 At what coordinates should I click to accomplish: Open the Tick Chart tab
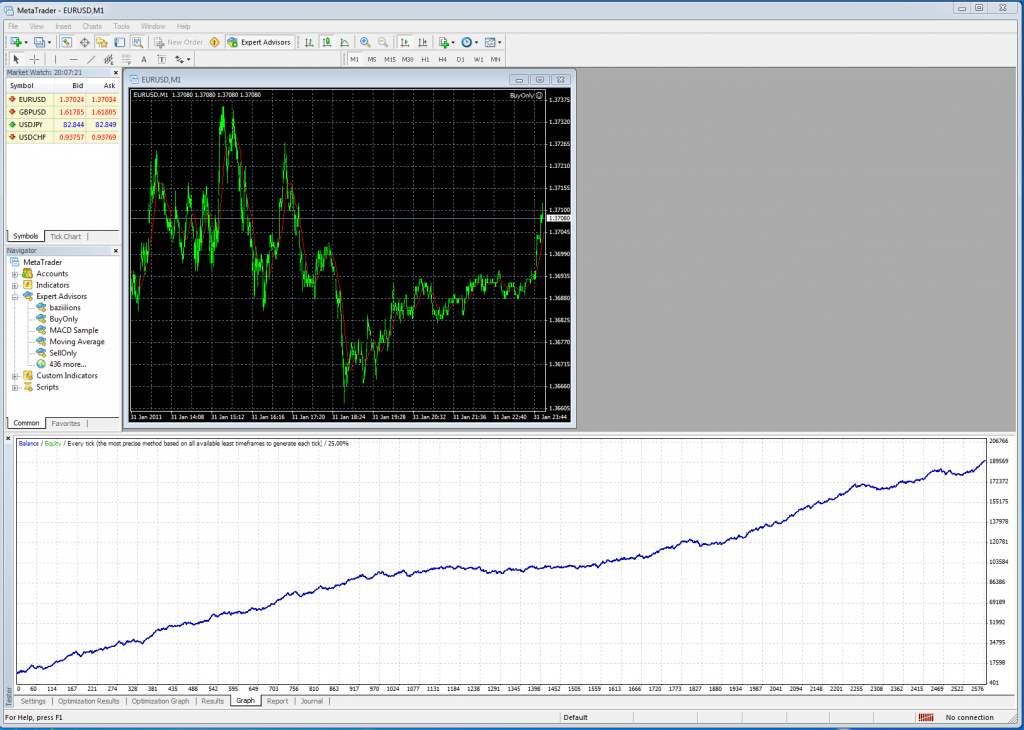[x=66, y=237]
